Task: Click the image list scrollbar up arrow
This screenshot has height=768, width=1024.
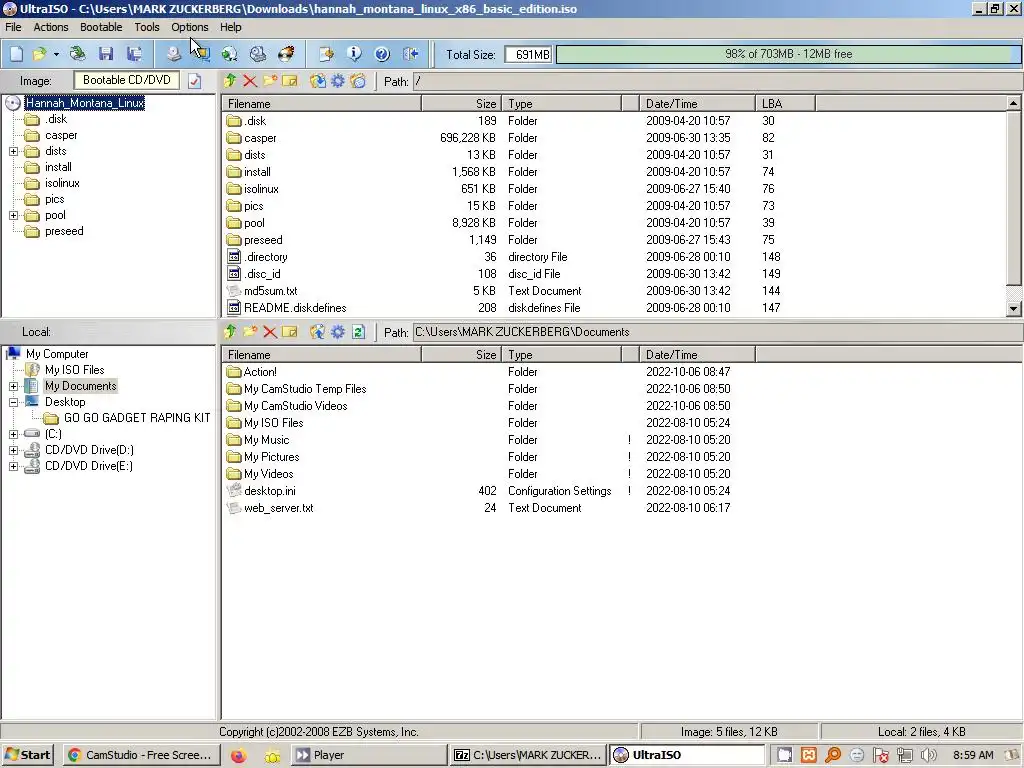Action: click(x=1013, y=103)
